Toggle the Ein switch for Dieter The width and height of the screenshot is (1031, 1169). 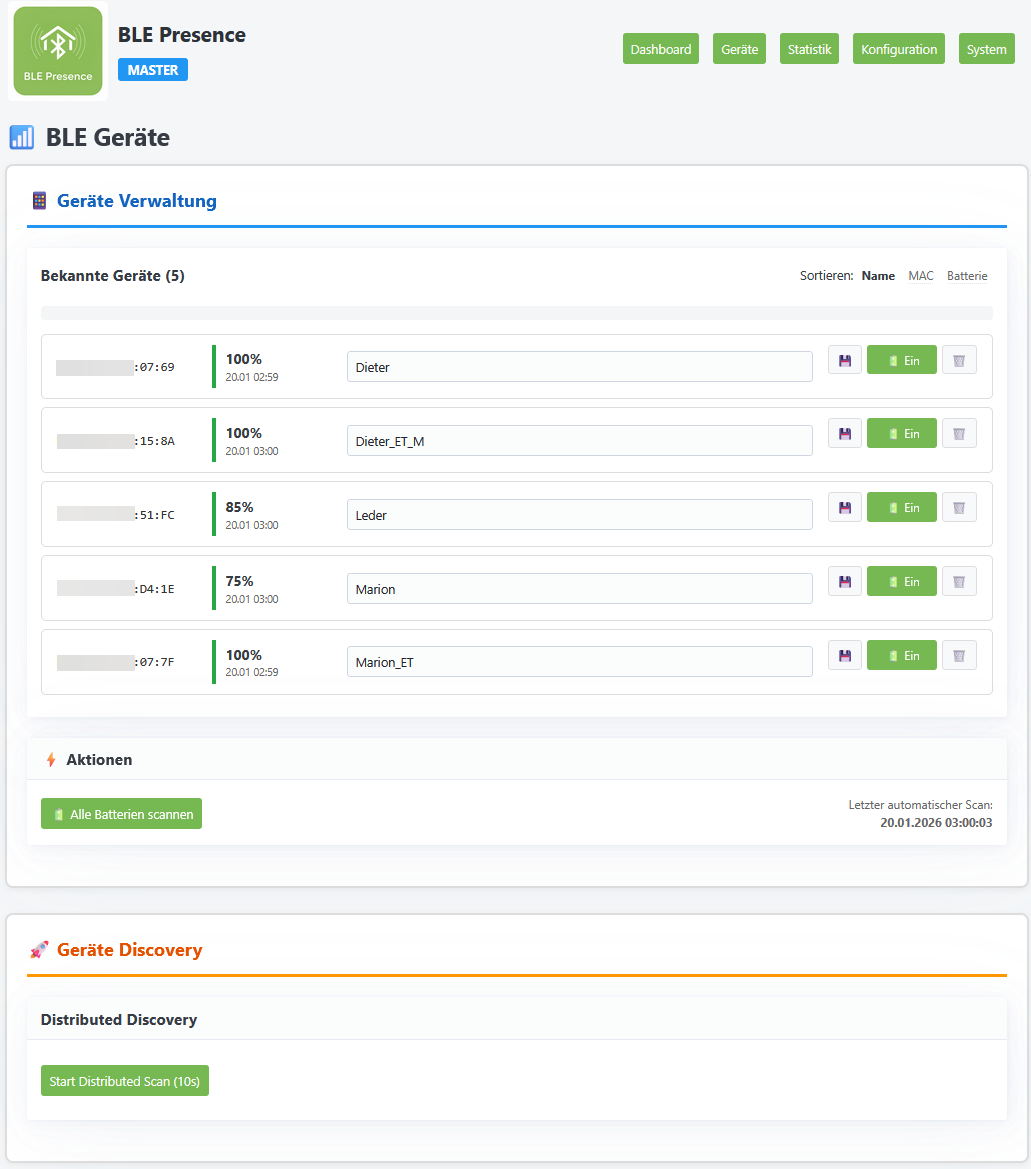click(901, 360)
